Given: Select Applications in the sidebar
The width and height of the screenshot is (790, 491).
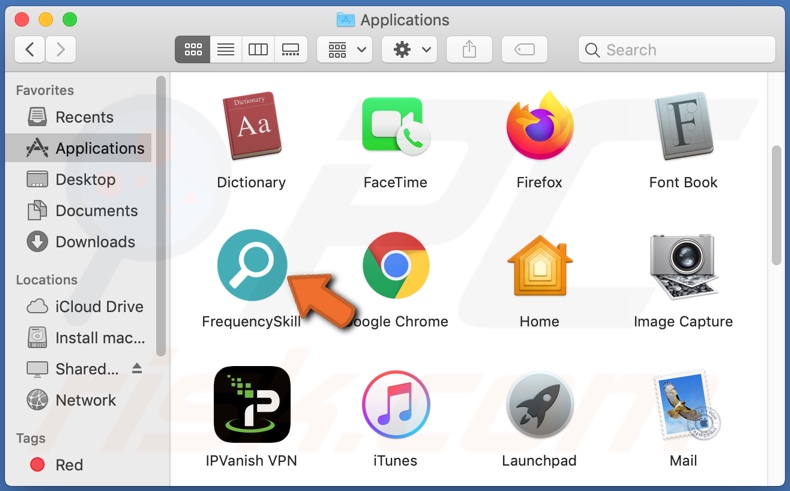Looking at the screenshot, I should point(78,148).
